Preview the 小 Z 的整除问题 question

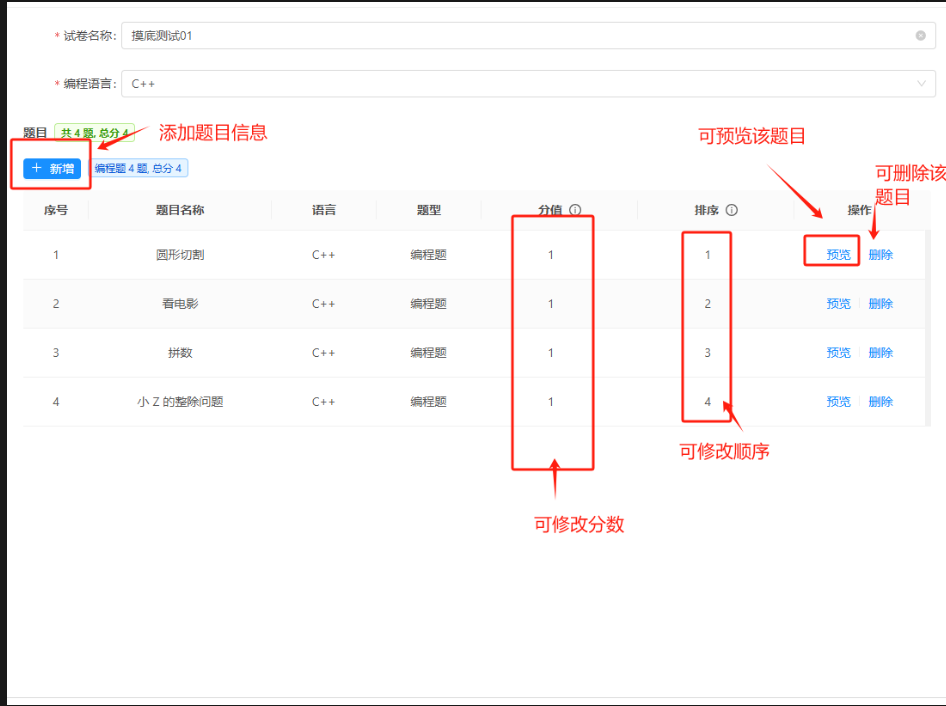coord(838,402)
